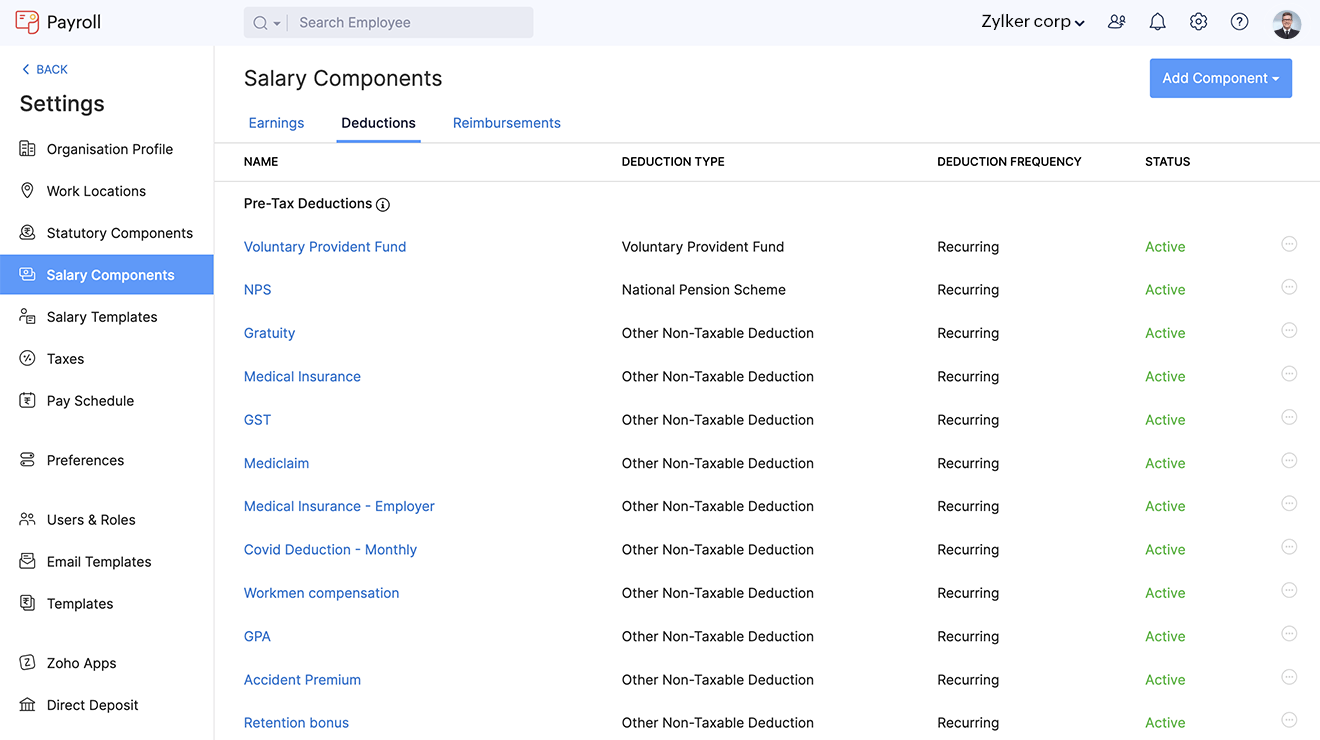The height and width of the screenshot is (740, 1320).
Task: Click the Statutory Components sidebar icon
Action: 27,232
